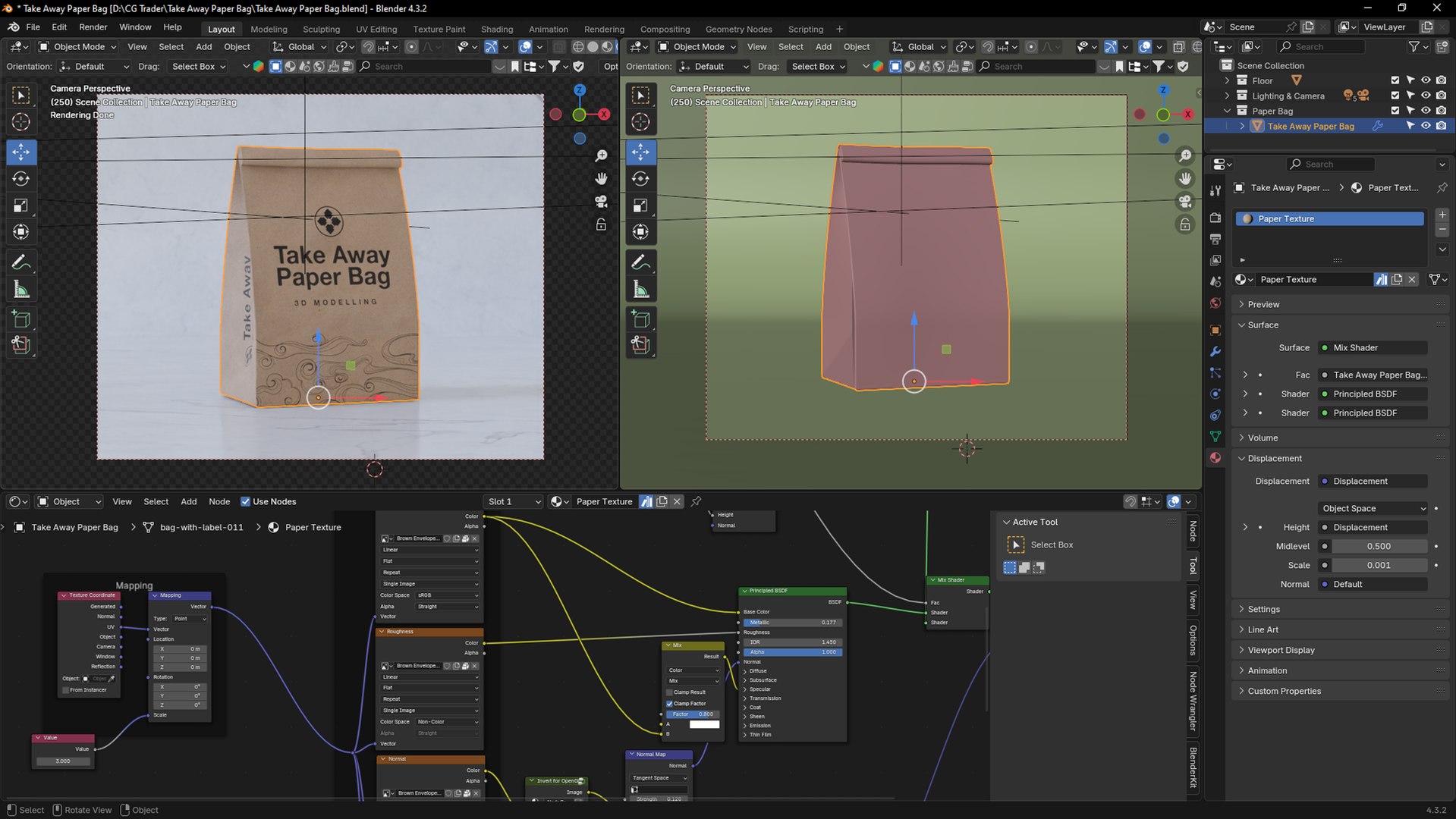The width and height of the screenshot is (1456, 819).
Task: Open the Tool properties tab
Action: point(1215,190)
